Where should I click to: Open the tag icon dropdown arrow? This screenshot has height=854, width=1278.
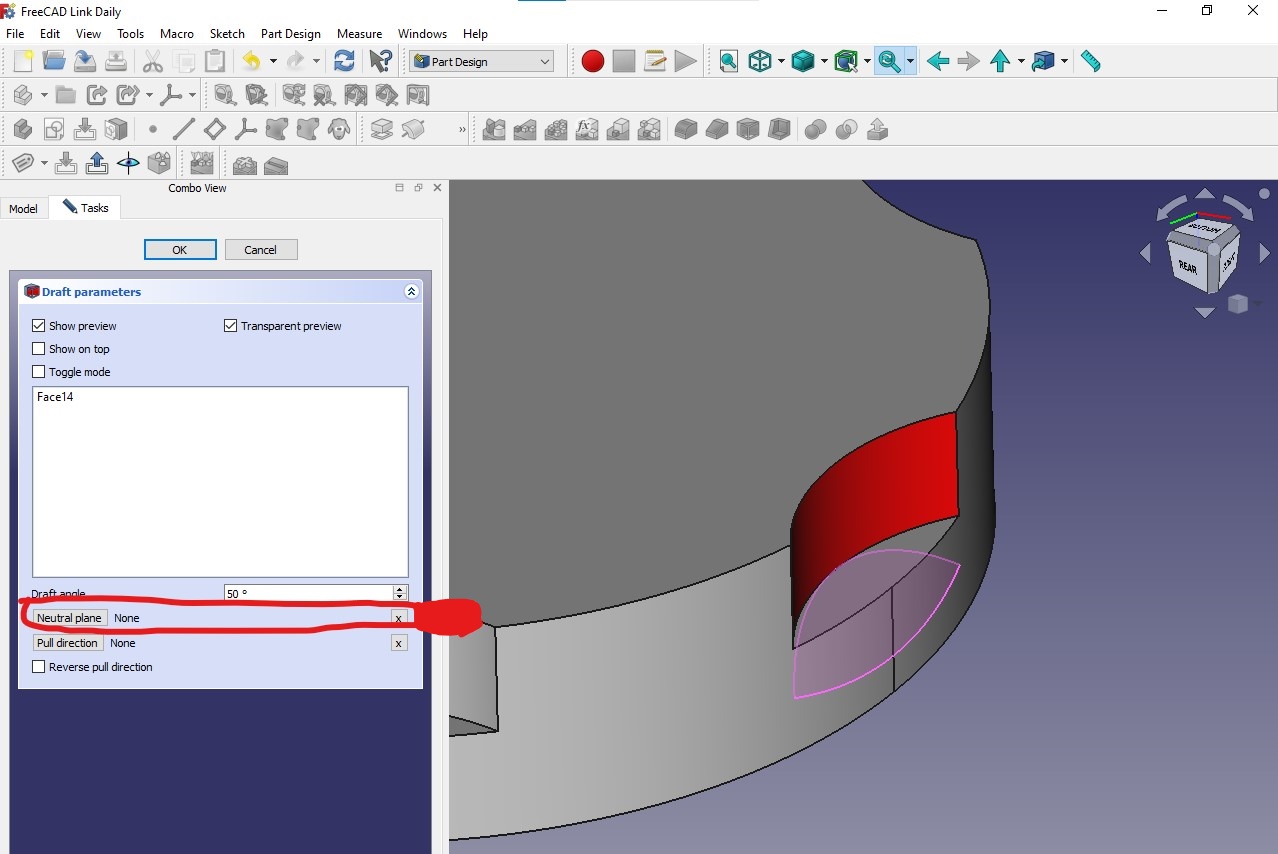(x=43, y=163)
